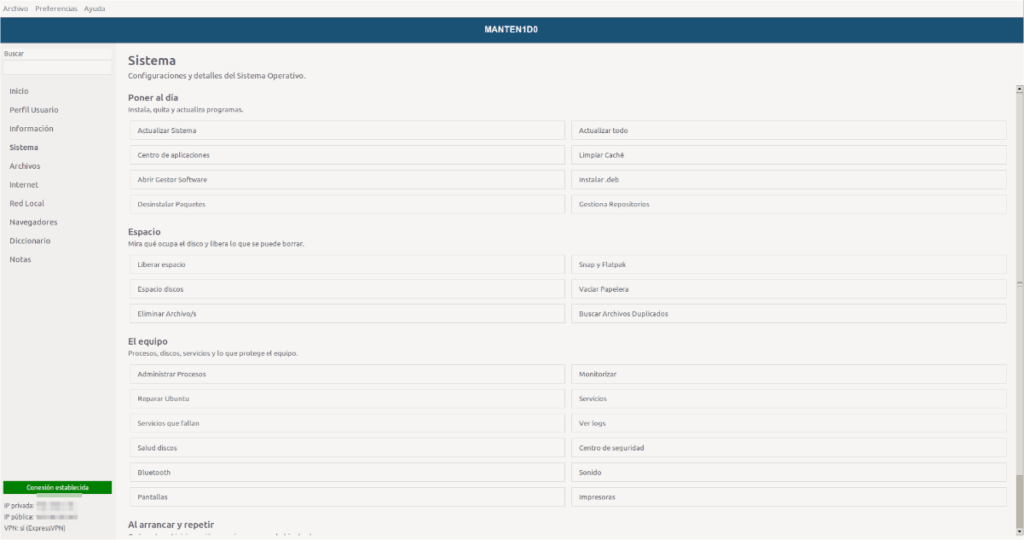Switch to Internet section

point(24,185)
